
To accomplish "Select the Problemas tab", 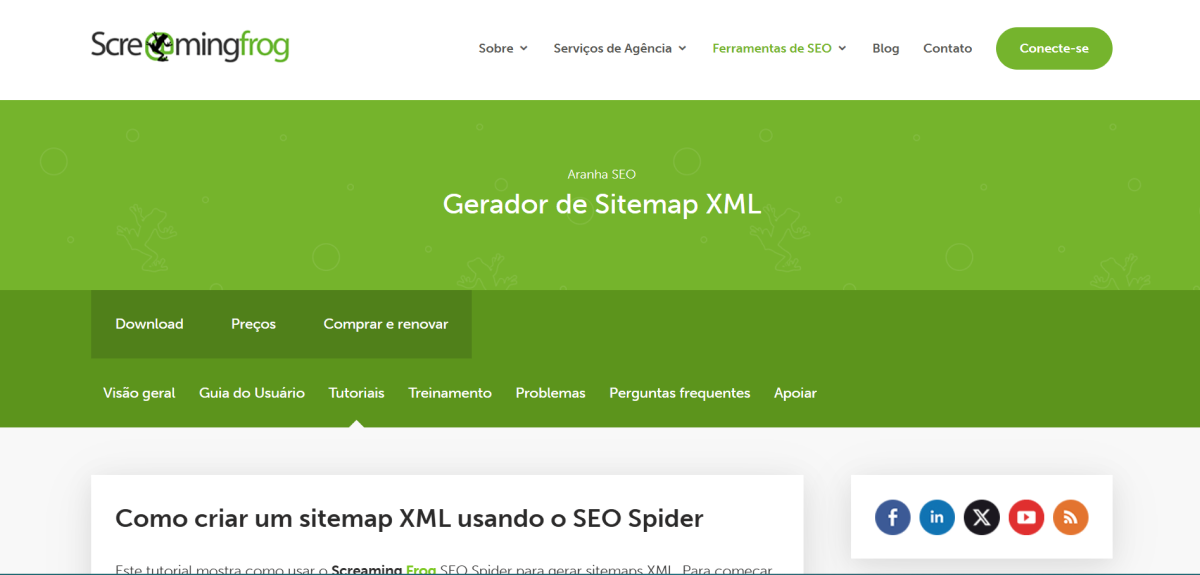I will (550, 393).
